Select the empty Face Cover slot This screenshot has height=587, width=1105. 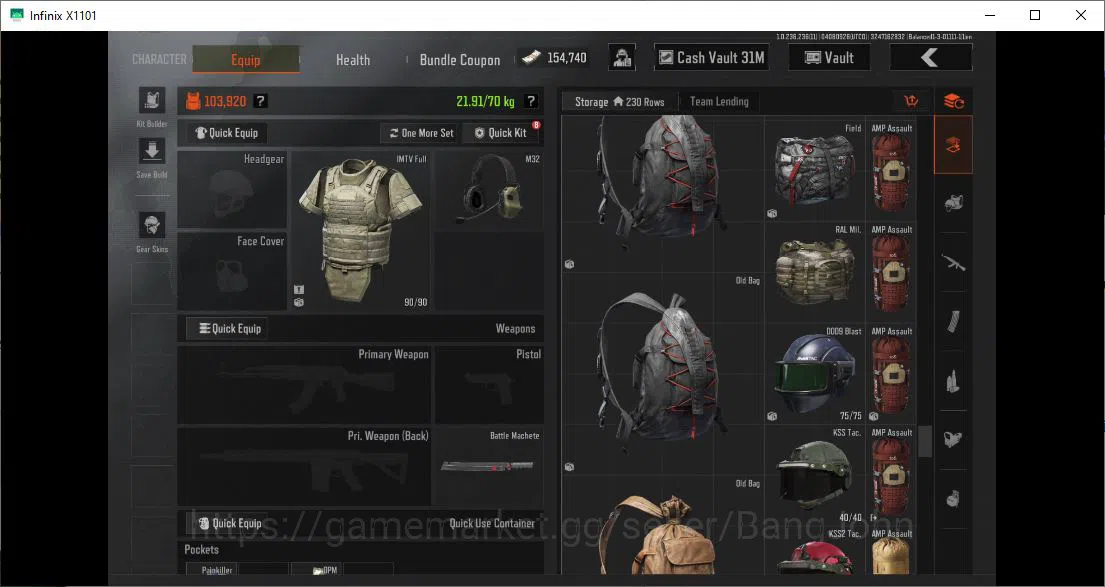[232, 271]
